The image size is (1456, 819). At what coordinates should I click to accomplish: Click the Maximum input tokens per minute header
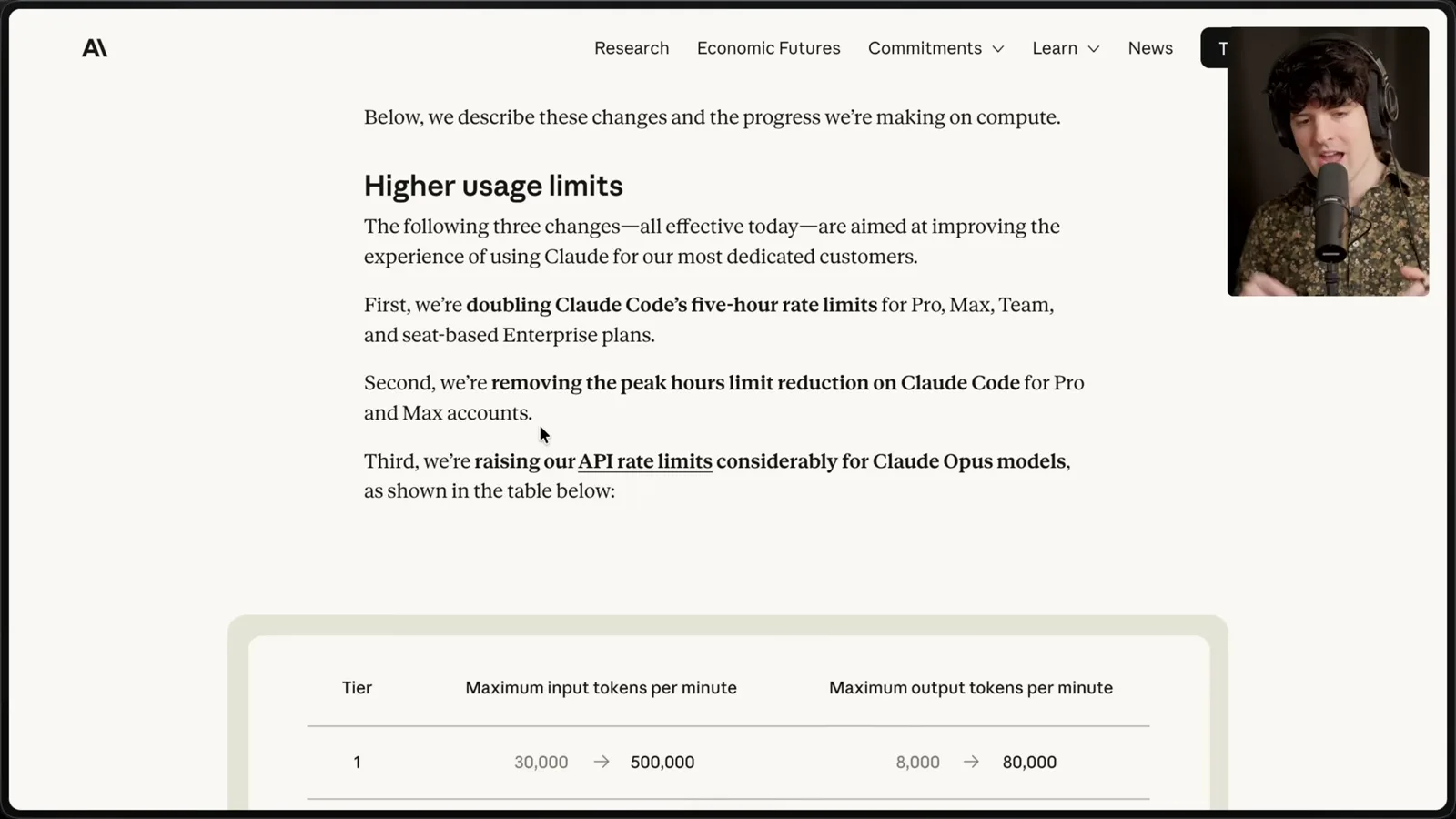pyautogui.click(x=602, y=688)
